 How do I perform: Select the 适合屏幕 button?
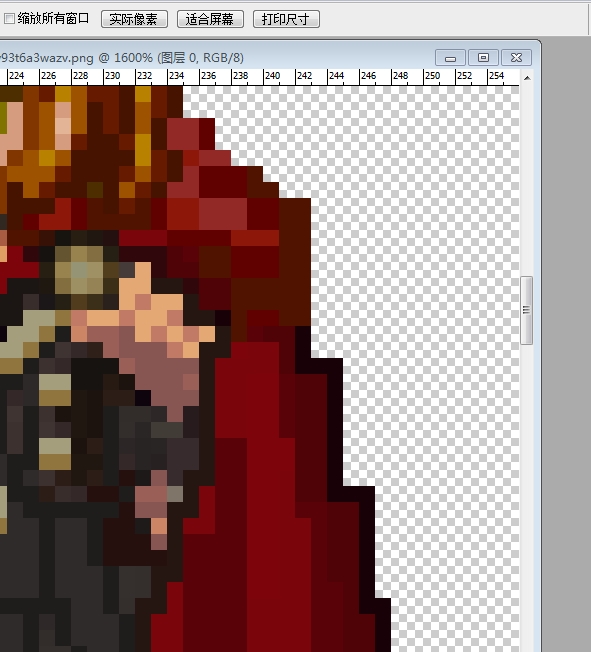click(x=210, y=19)
